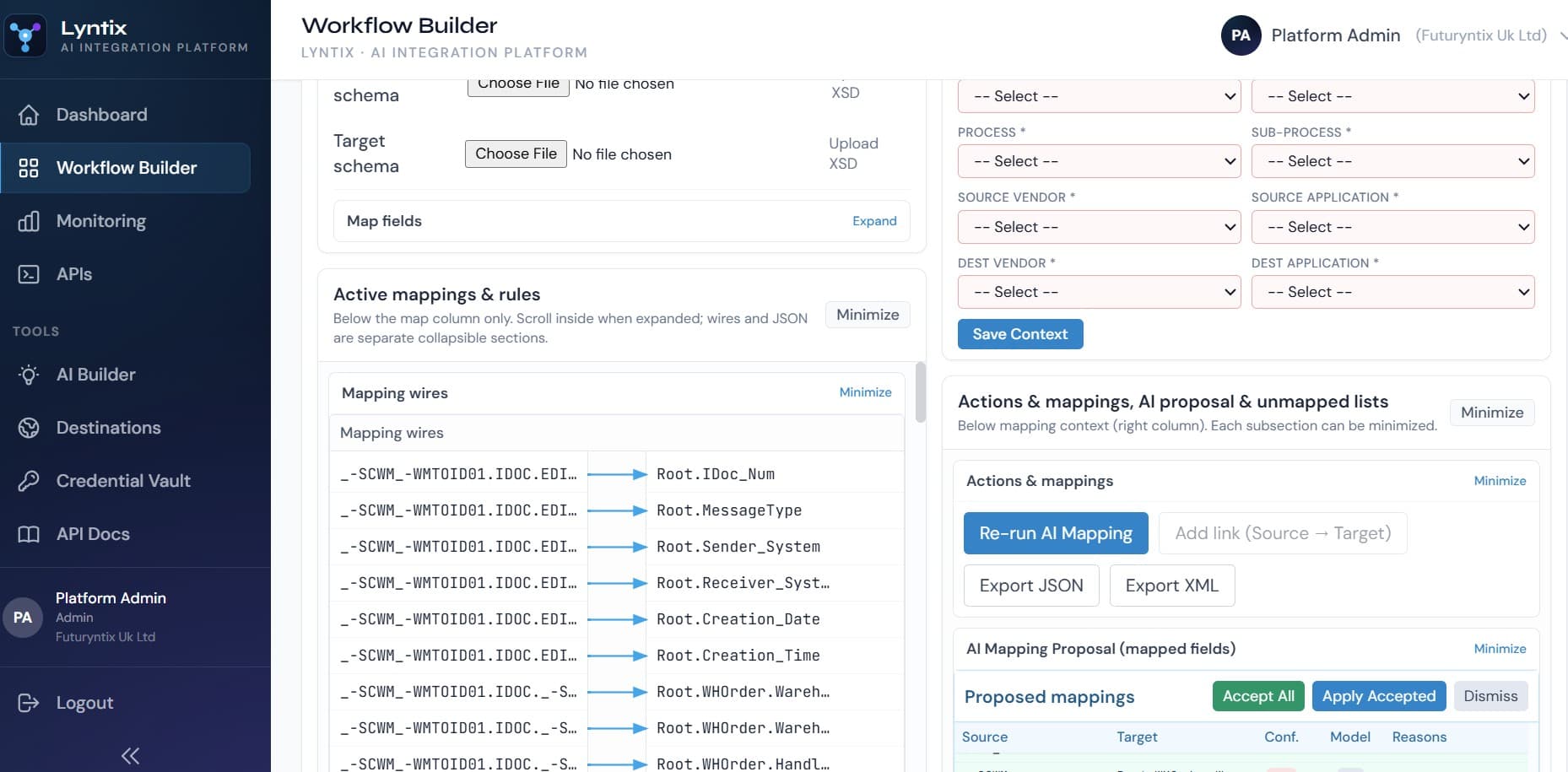1568x772 pixels.
Task: Collapse the sidebar with double-chevron icon
Action: (x=130, y=755)
